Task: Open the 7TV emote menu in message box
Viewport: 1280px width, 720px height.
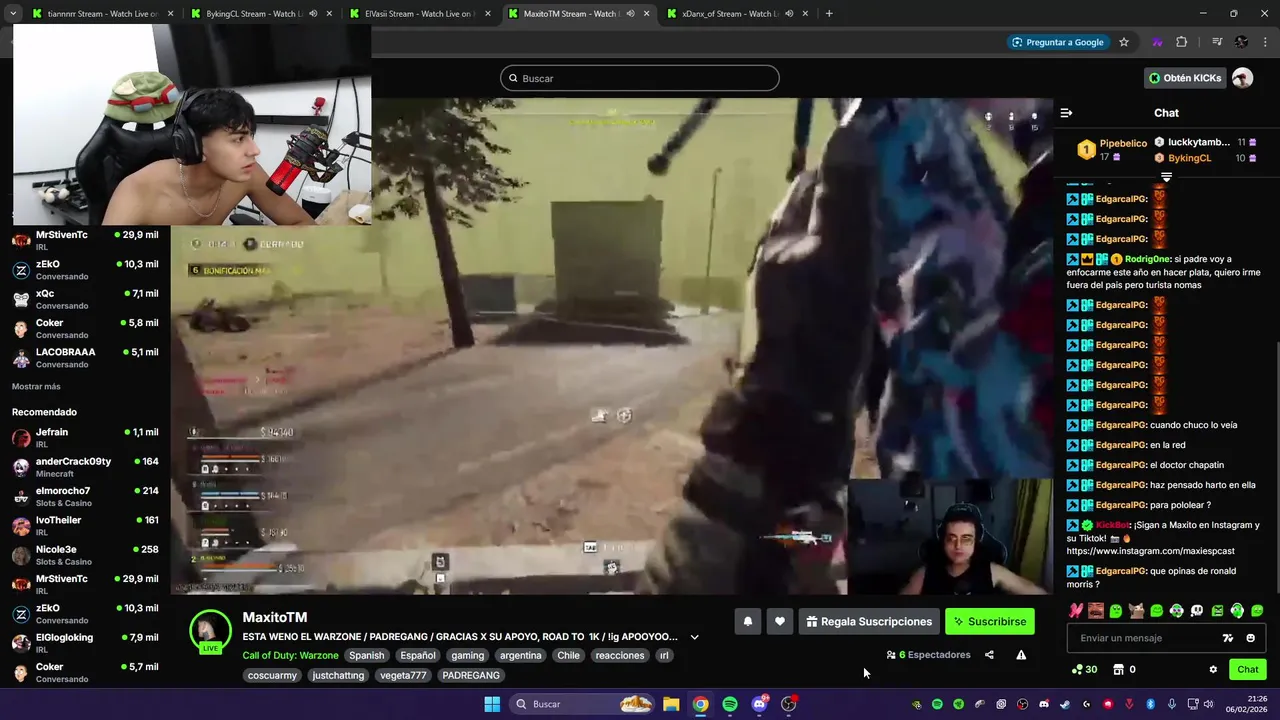Action: (x=1228, y=638)
